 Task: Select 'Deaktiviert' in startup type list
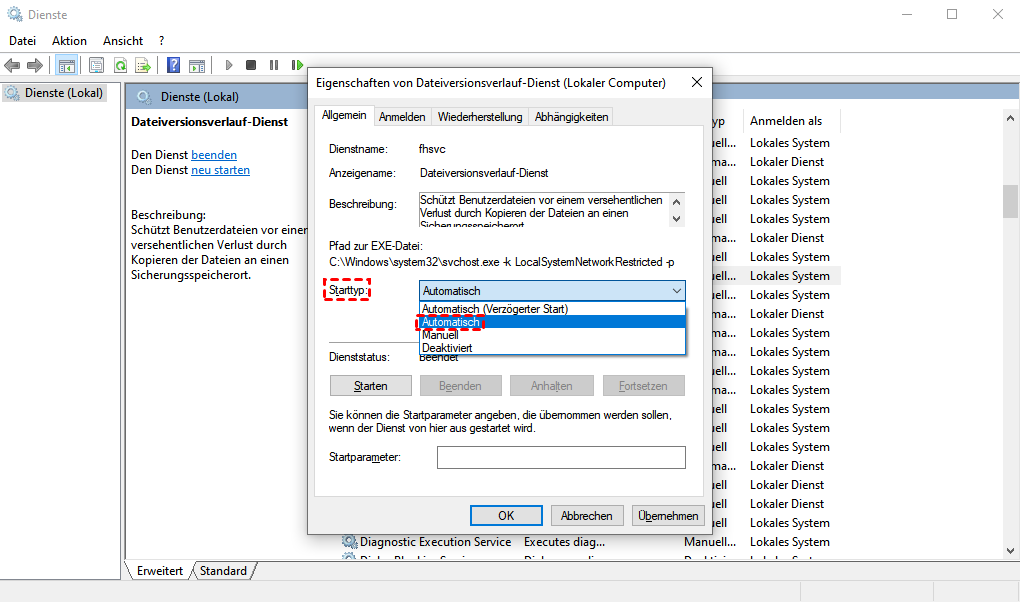point(447,348)
